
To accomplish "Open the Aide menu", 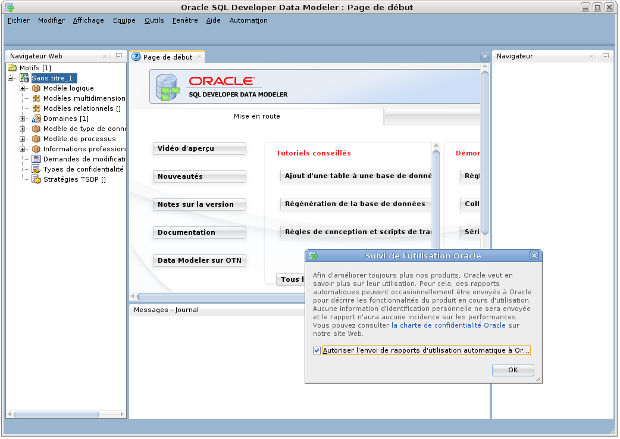I will (x=213, y=21).
